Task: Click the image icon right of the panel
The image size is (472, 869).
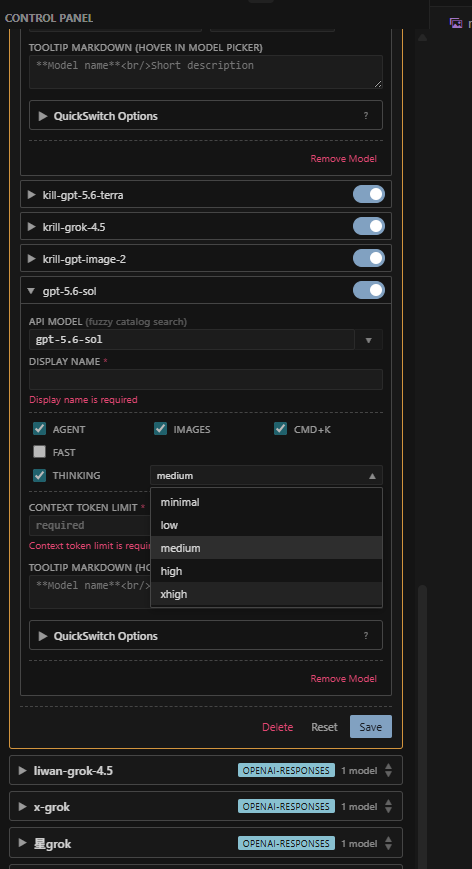Action: click(x=456, y=23)
